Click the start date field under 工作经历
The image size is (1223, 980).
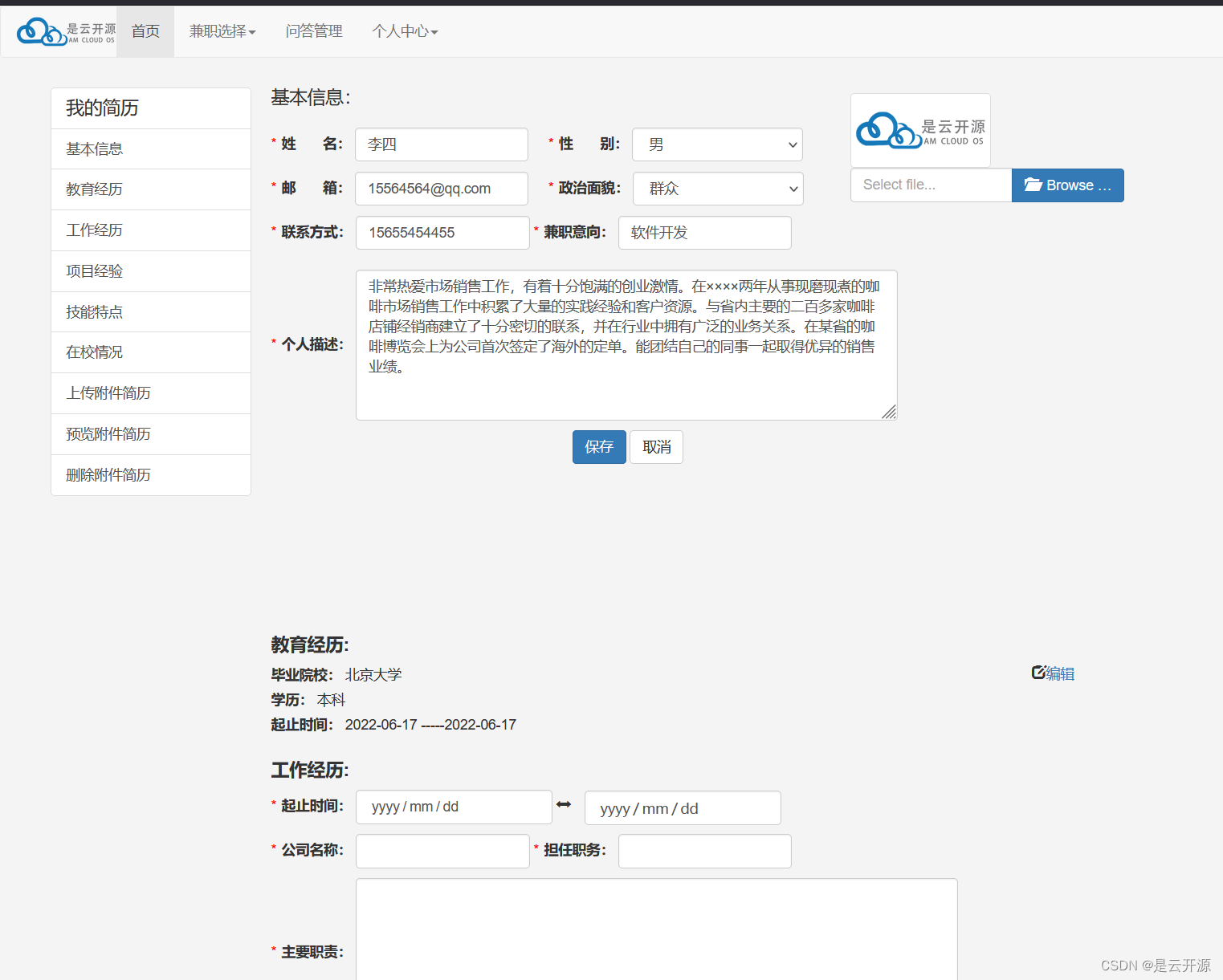[x=454, y=807]
